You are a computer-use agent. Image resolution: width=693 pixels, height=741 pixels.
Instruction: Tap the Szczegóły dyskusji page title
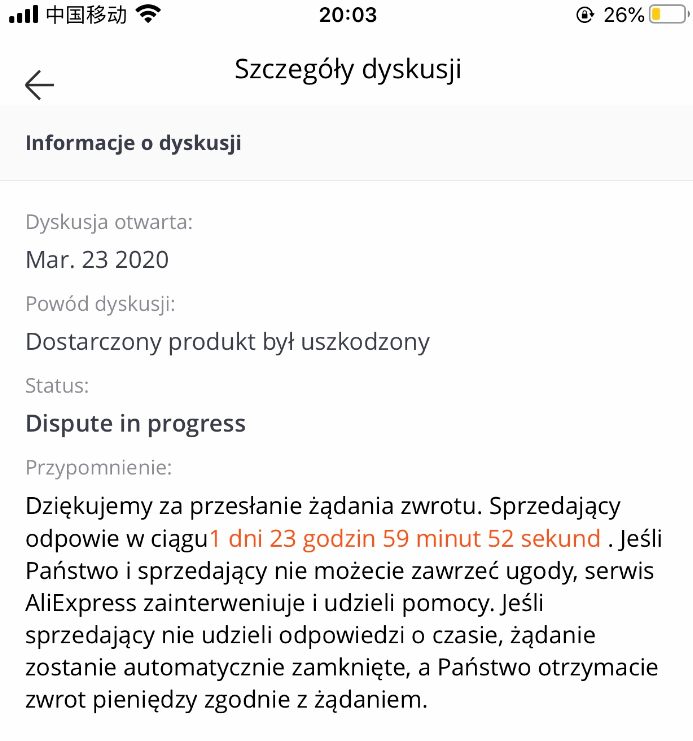click(348, 70)
